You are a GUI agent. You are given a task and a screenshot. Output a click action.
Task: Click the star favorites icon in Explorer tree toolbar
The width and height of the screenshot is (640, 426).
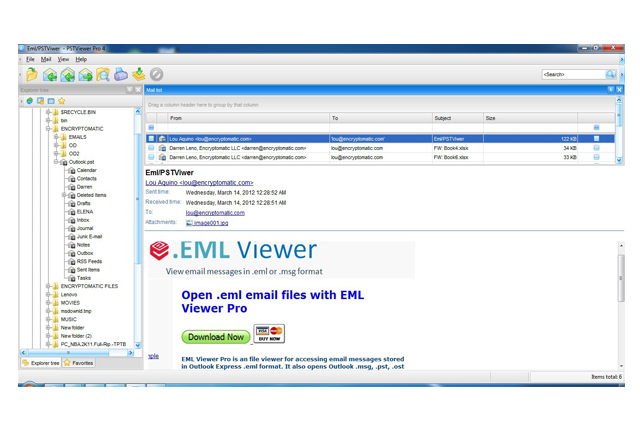pos(62,101)
